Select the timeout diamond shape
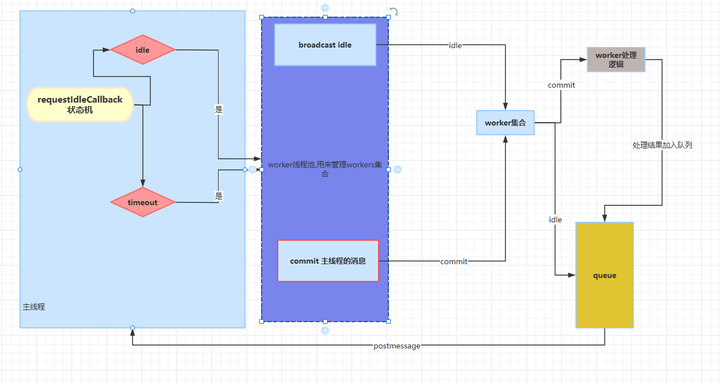Image resolution: width=720 pixels, height=384 pixels. click(x=143, y=202)
